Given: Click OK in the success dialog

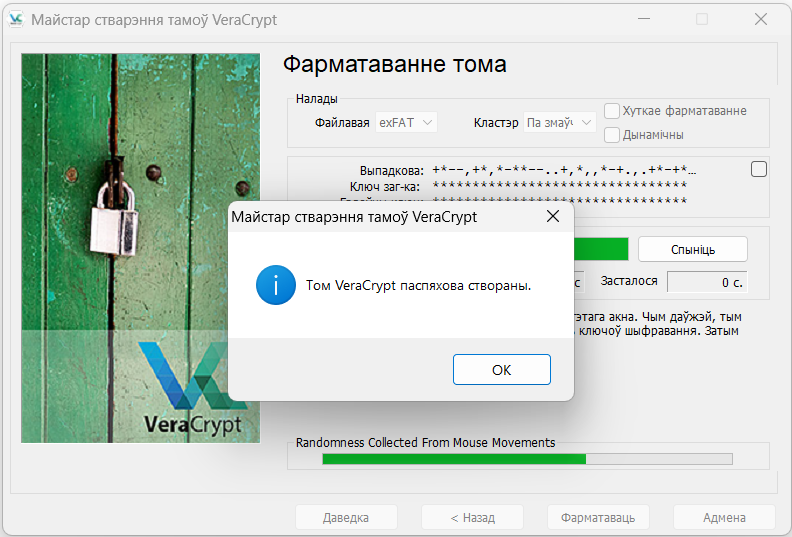Looking at the screenshot, I should (x=502, y=369).
